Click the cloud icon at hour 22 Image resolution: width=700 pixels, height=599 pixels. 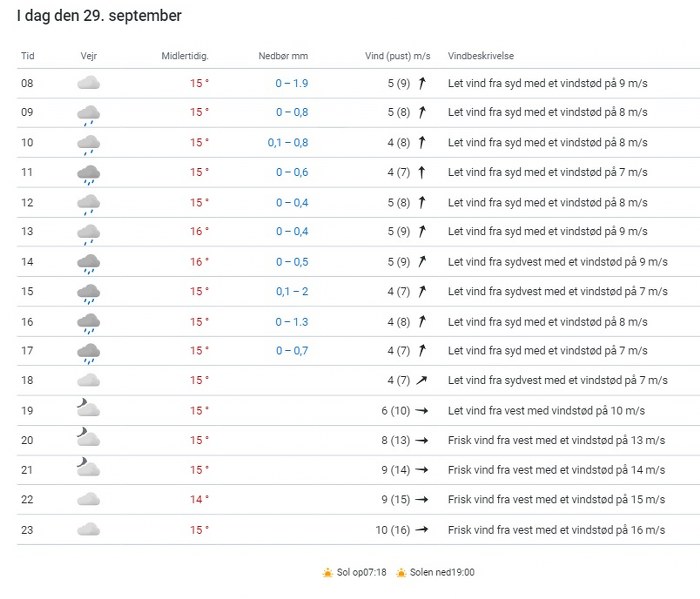[88, 499]
